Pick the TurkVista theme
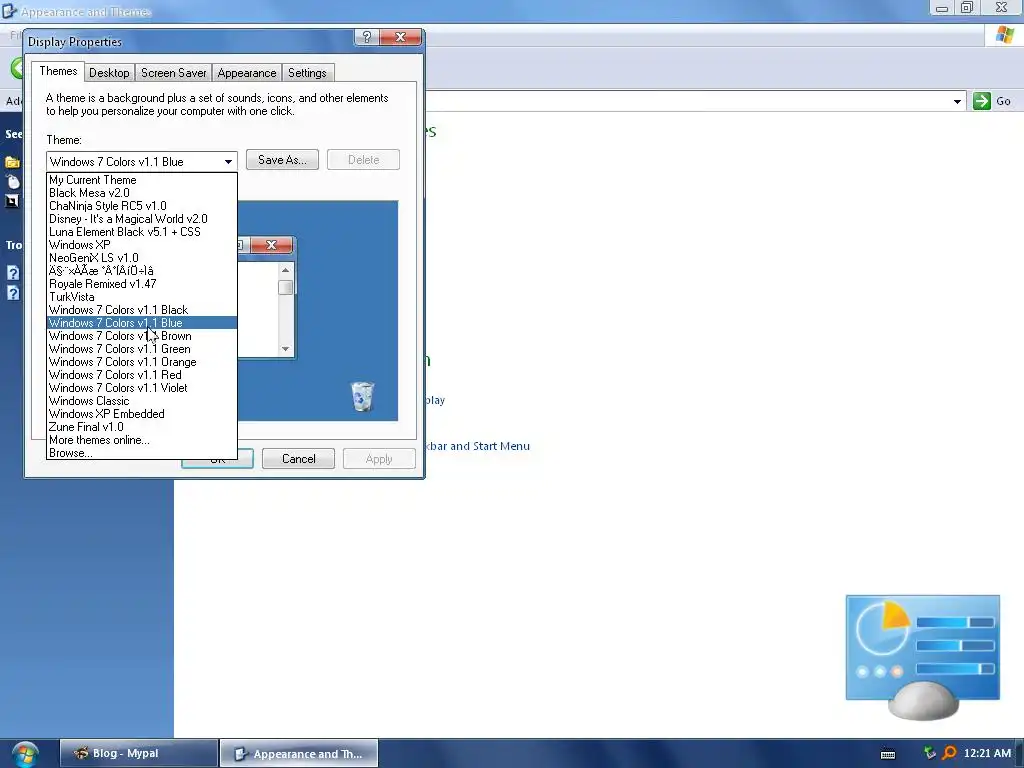The image size is (1024, 768). 142,297
